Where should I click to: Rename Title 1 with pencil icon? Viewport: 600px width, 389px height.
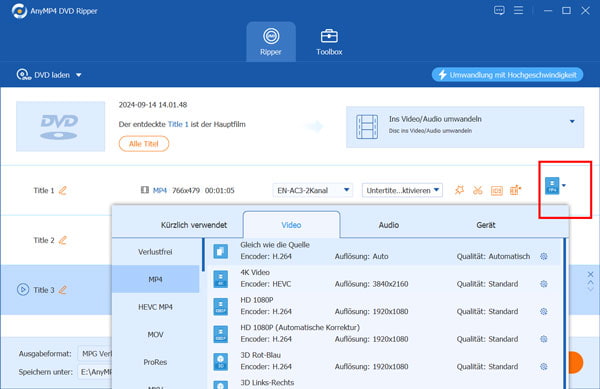coord(63,190)
